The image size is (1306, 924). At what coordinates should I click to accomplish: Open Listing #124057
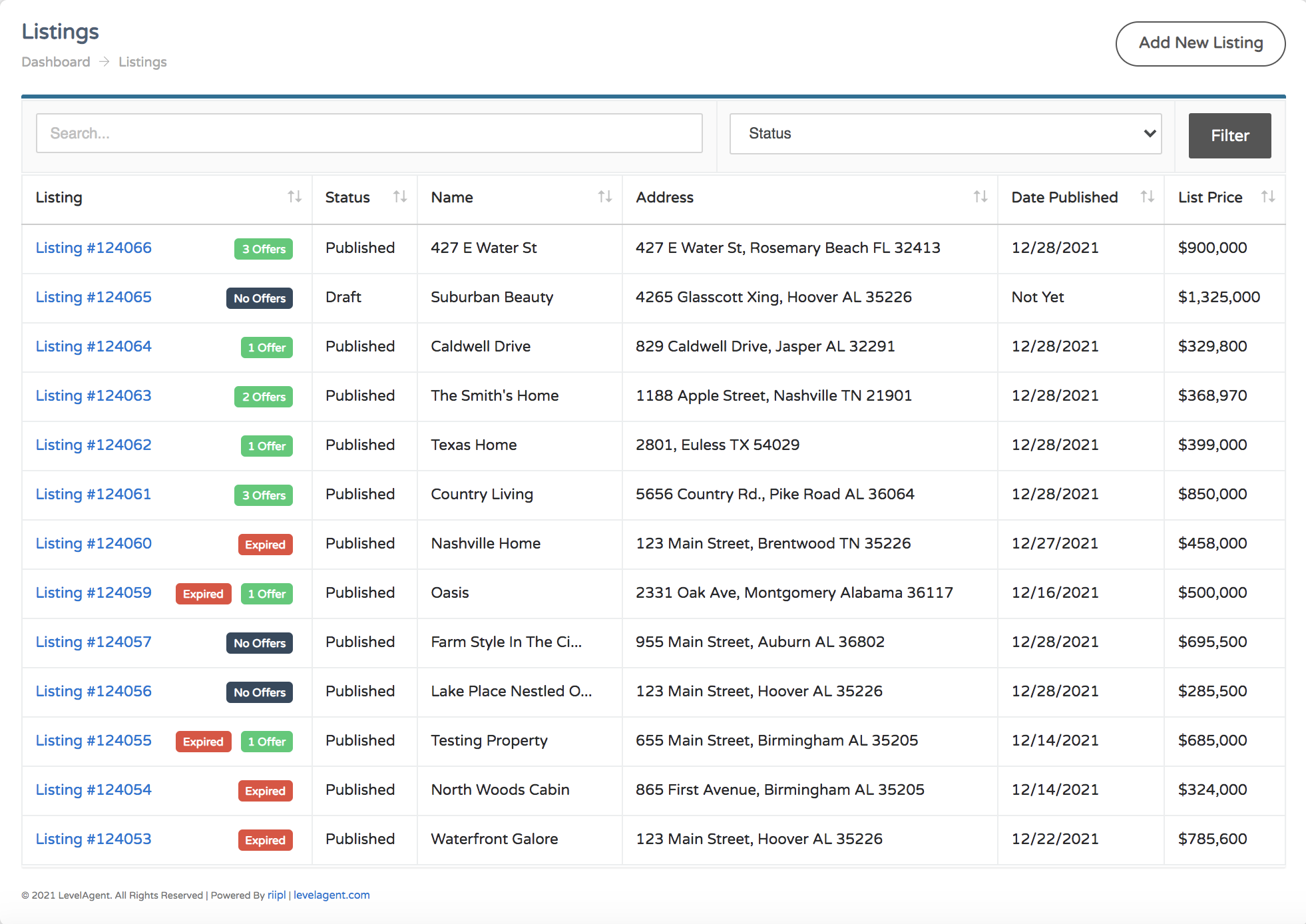pos(94,642)
